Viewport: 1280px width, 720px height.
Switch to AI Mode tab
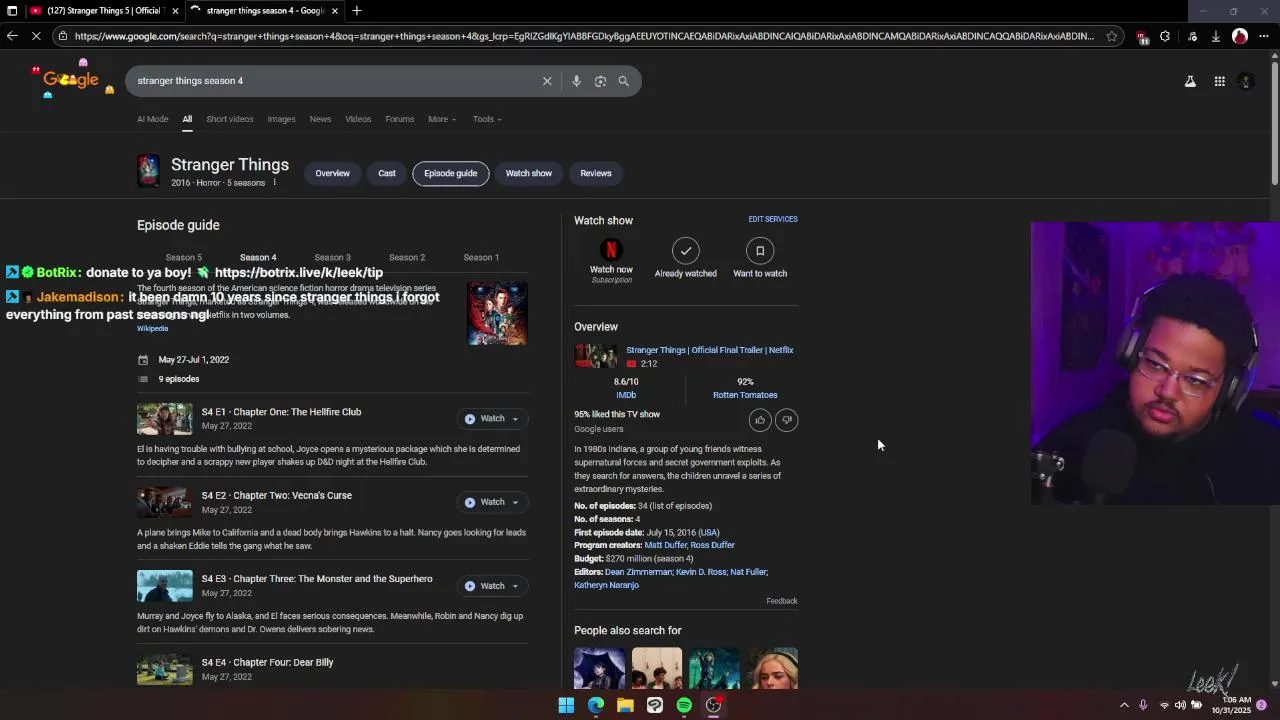pyautogui.click(x=153, y=119)
